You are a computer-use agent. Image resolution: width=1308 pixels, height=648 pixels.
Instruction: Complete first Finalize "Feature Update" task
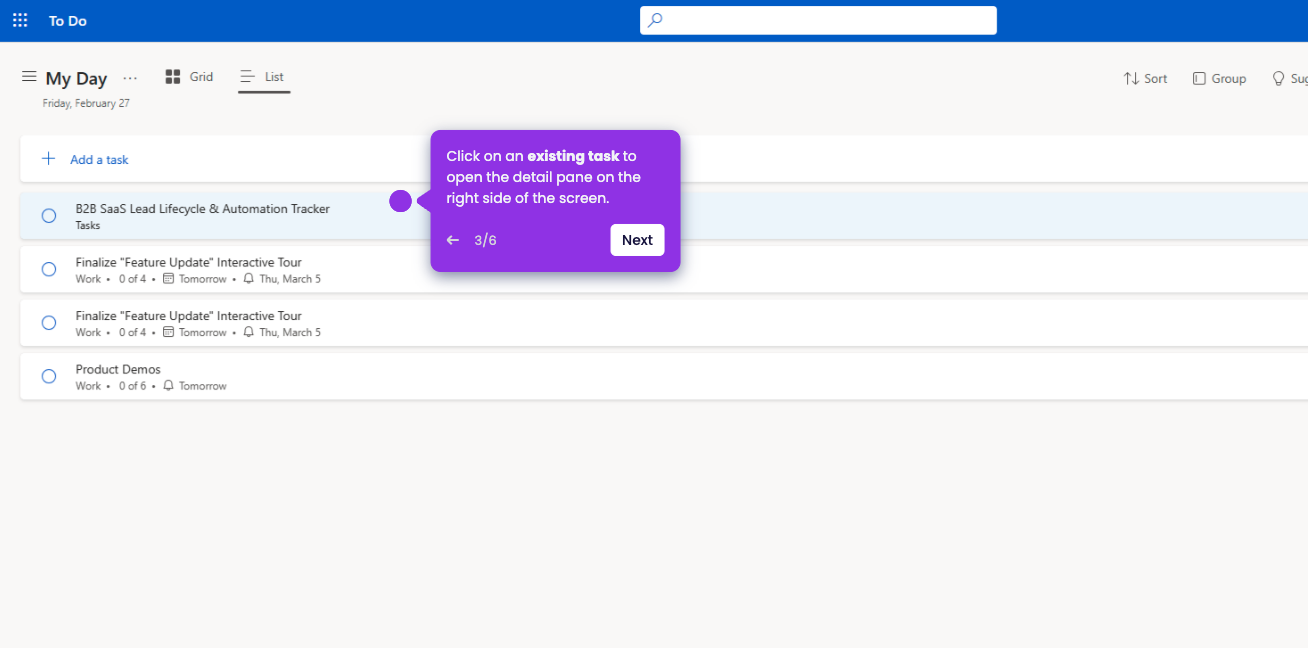(48, 269)
